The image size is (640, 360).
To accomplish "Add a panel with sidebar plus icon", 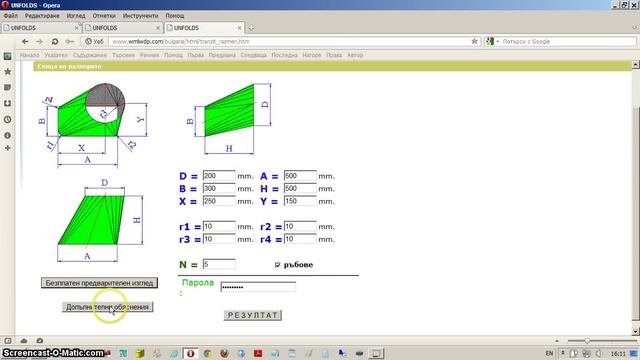I will click(x=7, y=148).
